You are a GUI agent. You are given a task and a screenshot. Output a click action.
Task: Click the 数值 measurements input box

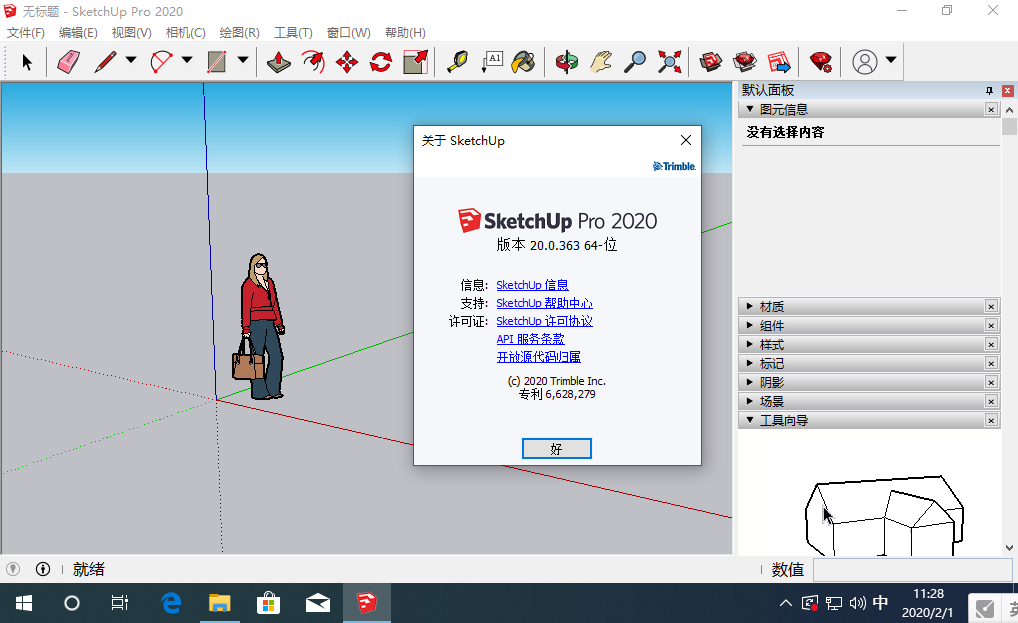pos(912,570)
